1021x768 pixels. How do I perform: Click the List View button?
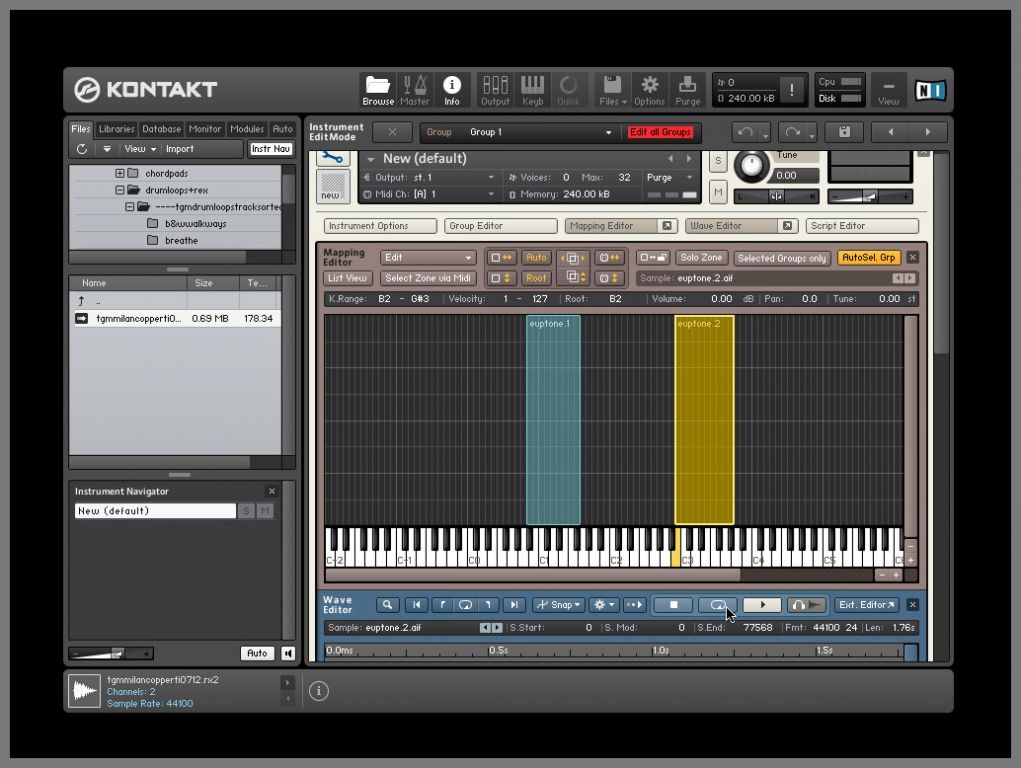[x=348, y=278]
